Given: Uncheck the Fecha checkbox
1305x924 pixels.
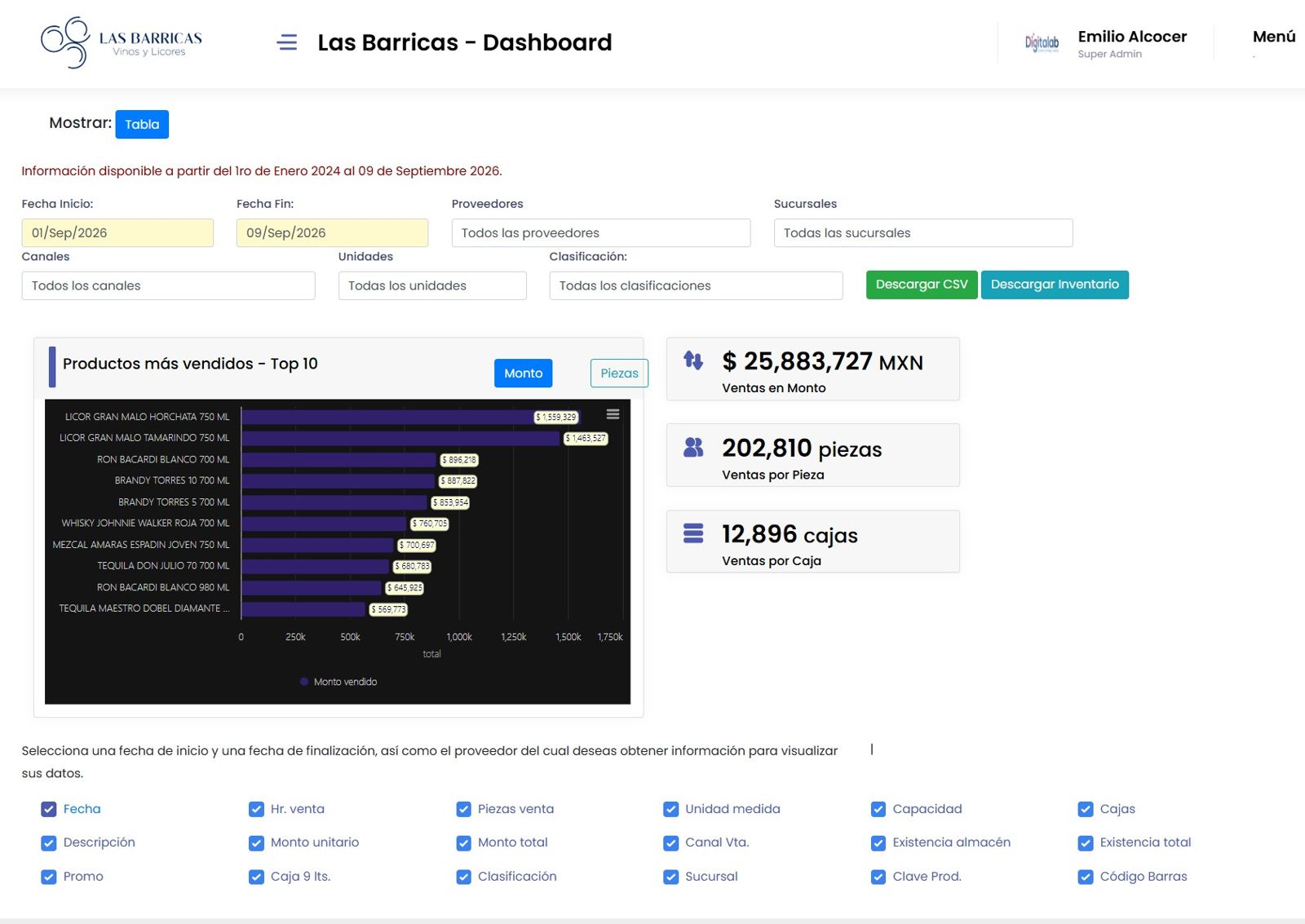Looking at the screenshot, I should (49, 809).
